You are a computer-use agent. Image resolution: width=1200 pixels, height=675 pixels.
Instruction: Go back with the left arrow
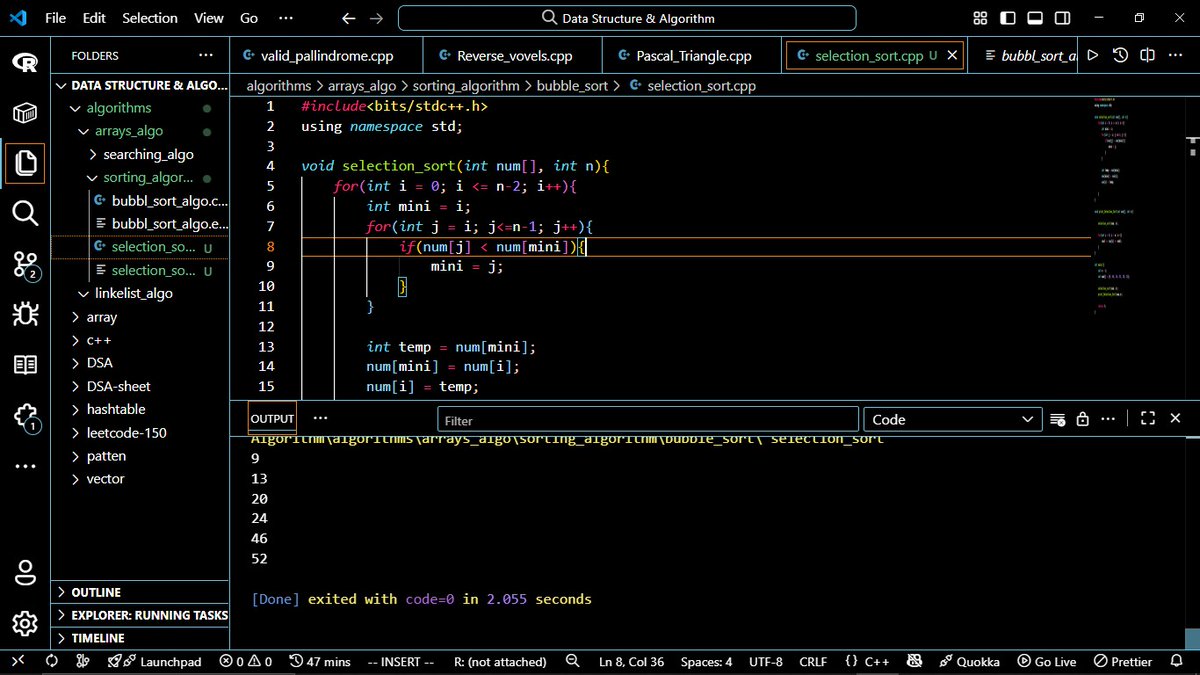[348, 18]
